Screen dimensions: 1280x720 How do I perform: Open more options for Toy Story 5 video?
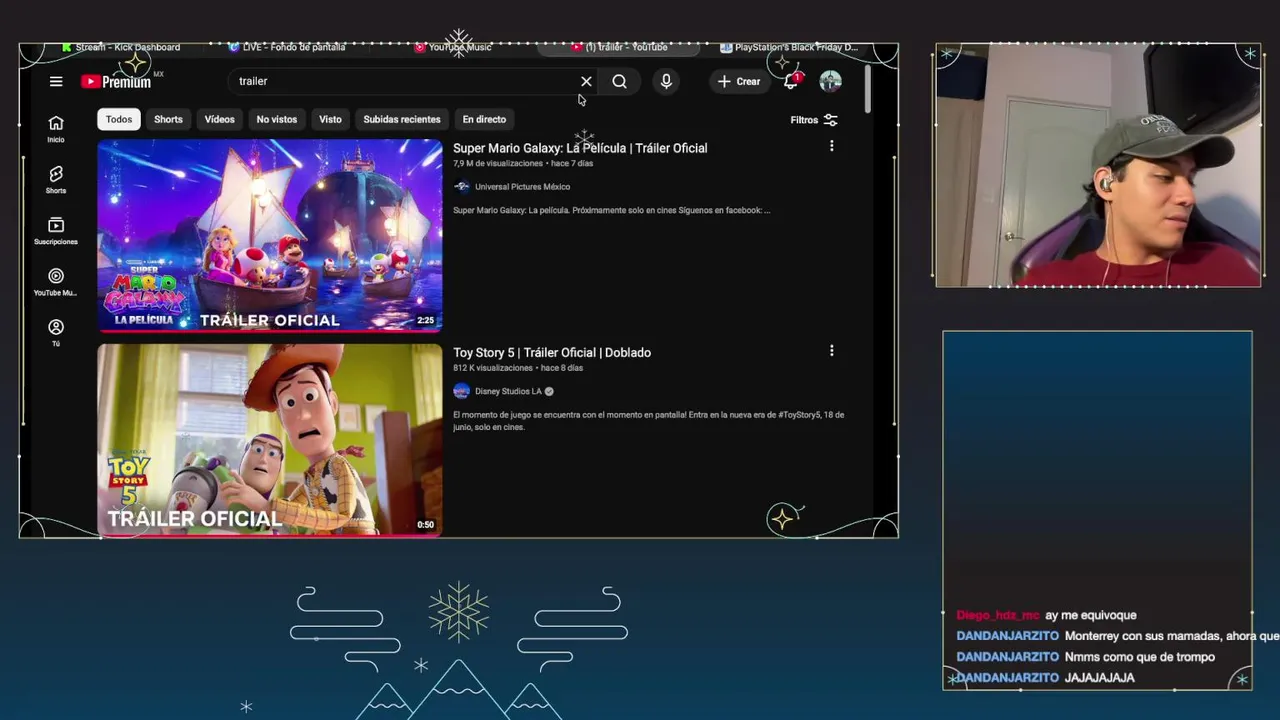click(831, 351)
